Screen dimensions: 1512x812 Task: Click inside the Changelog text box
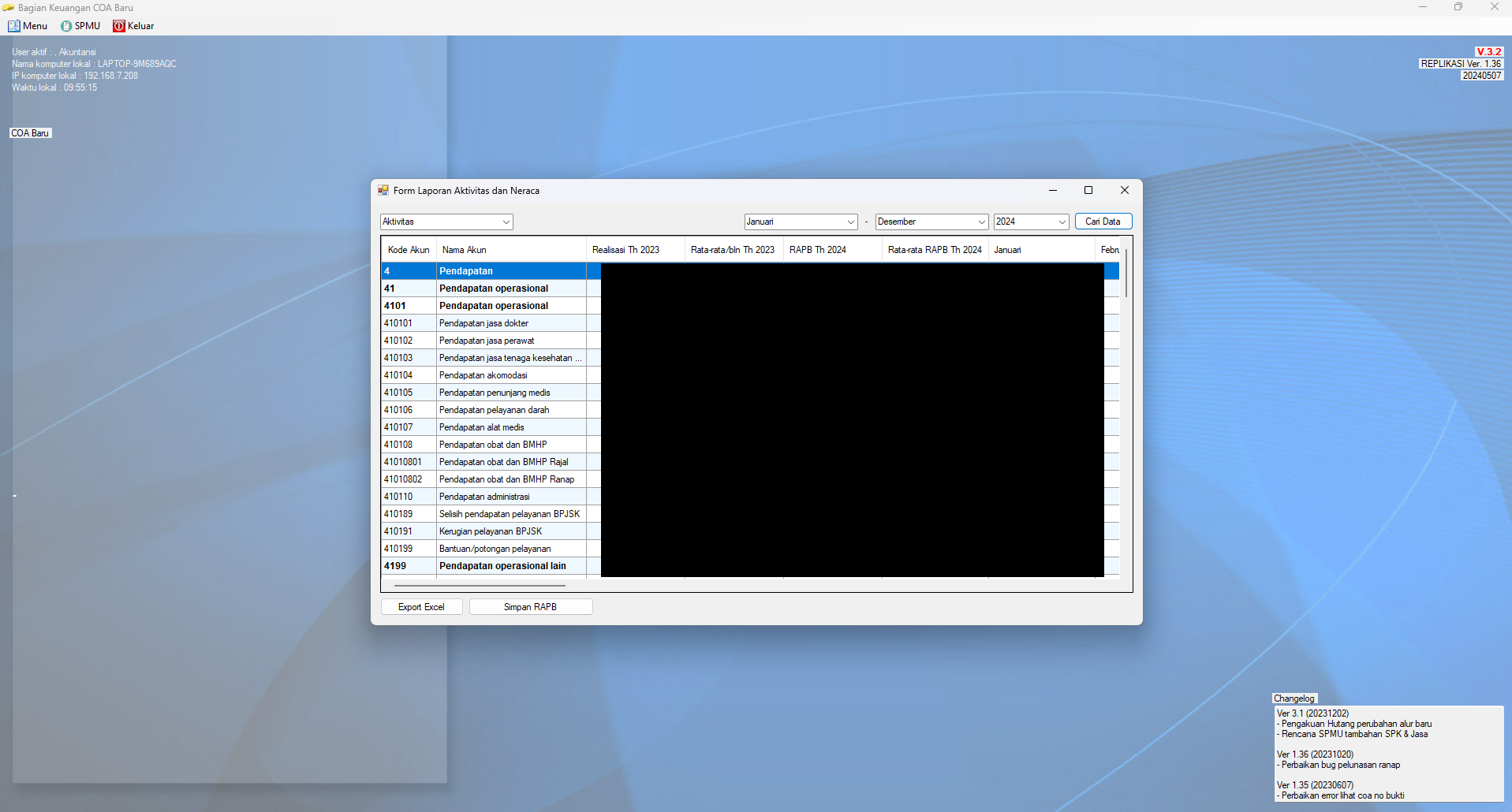pyautogui.click(x=1389, y=754)
